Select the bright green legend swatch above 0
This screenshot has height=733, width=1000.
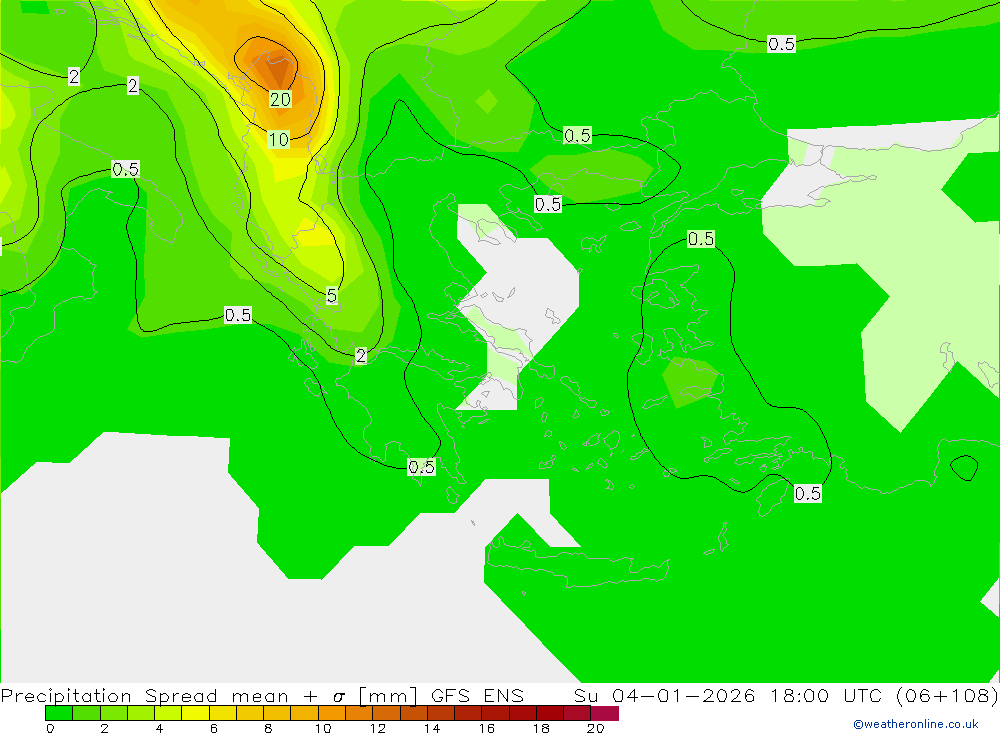[59, 713]
